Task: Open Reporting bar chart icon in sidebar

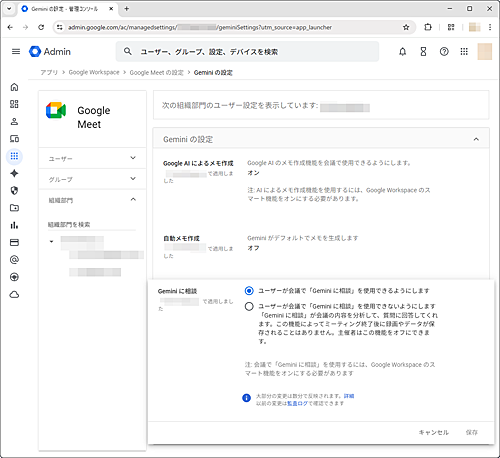Action: coord(14,225)
